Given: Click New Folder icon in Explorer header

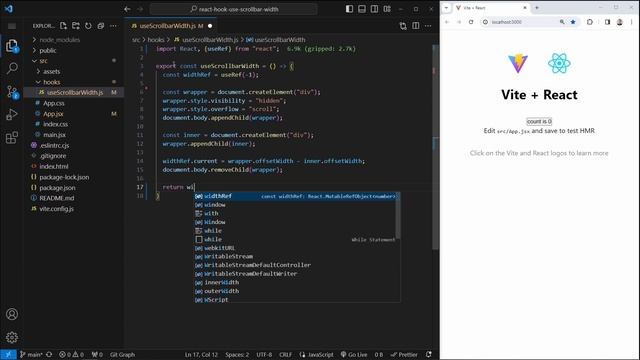Looking at the screenshot, I should [76, 26].
